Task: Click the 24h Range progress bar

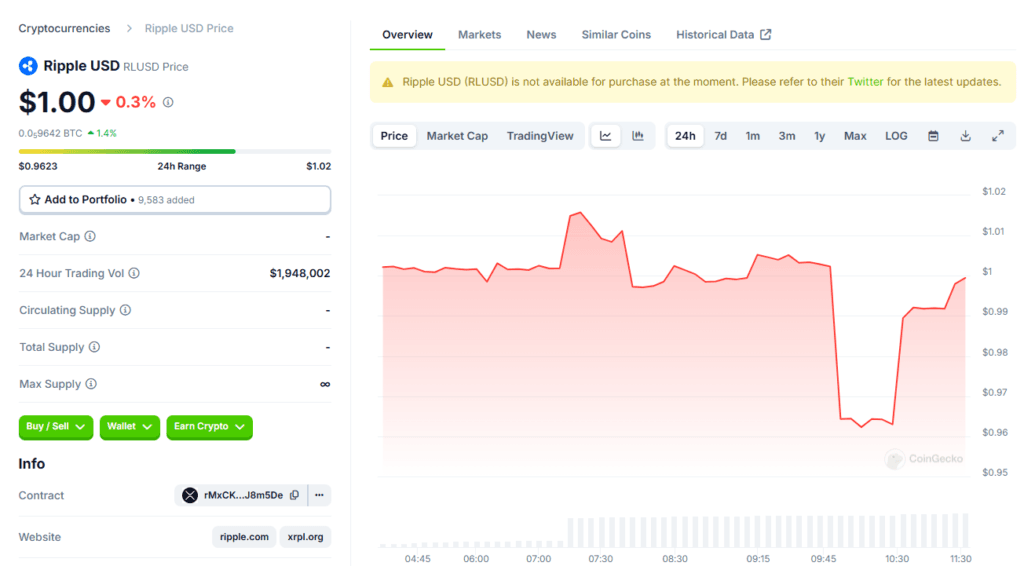Action: pyautogui.click(x=174, y=151)
